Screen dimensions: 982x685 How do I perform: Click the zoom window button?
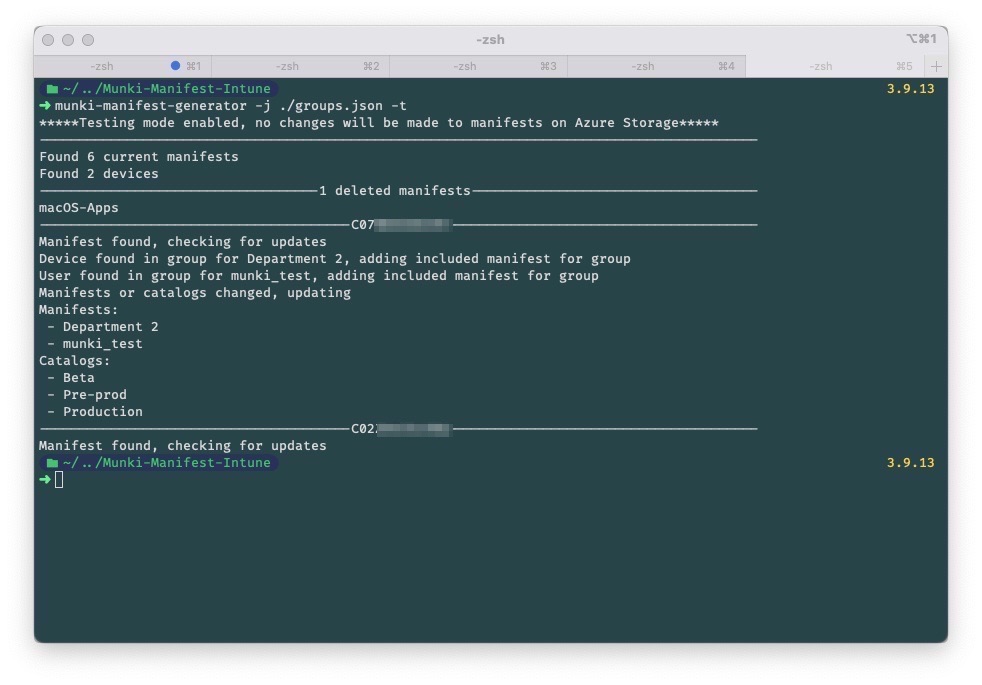tap(88, 40)
